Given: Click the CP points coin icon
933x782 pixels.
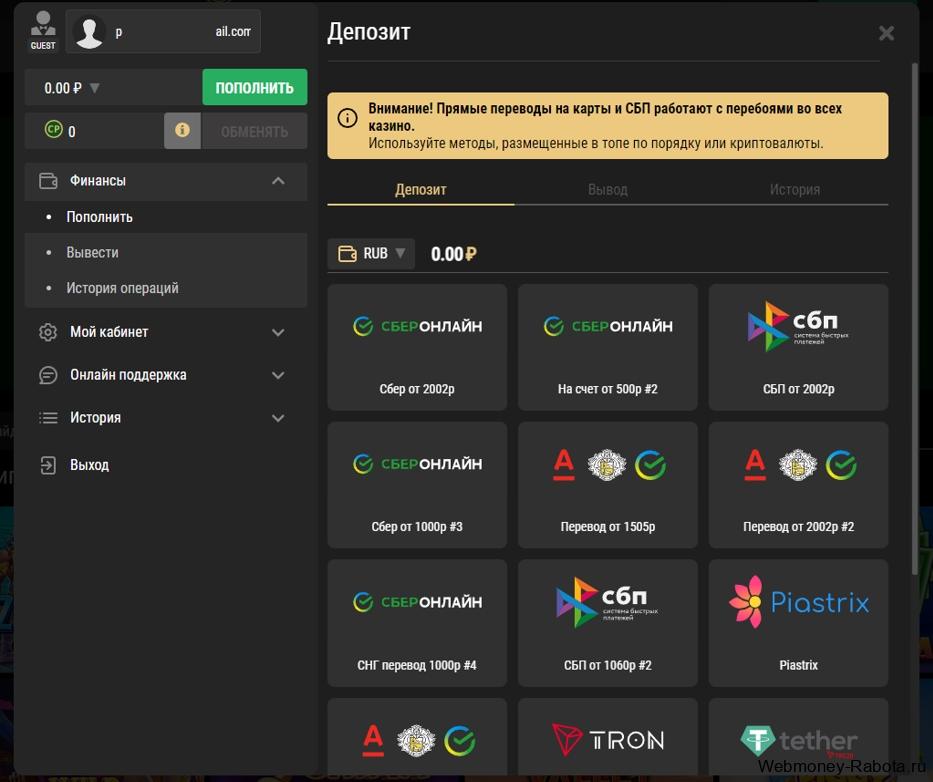Looking at the screenshot, I should pyautogui.click(x=54, y=129).
